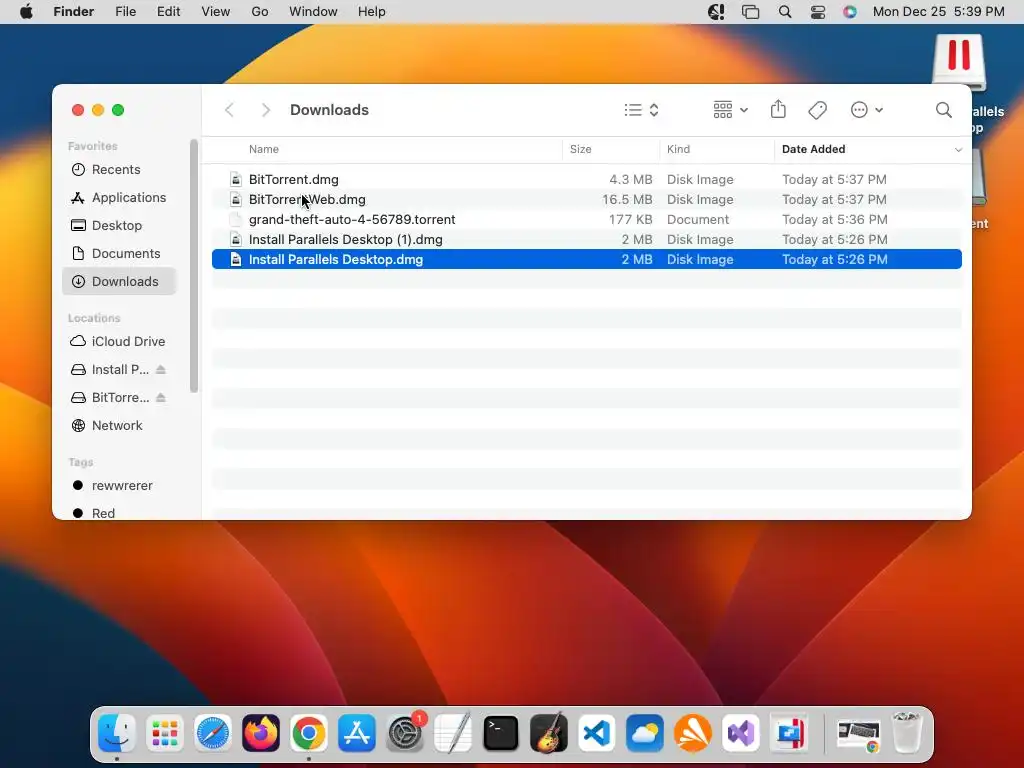Open Control Center in menu bar
Image resolution: width=1024 pixels, height=768 pixels.
818,12
